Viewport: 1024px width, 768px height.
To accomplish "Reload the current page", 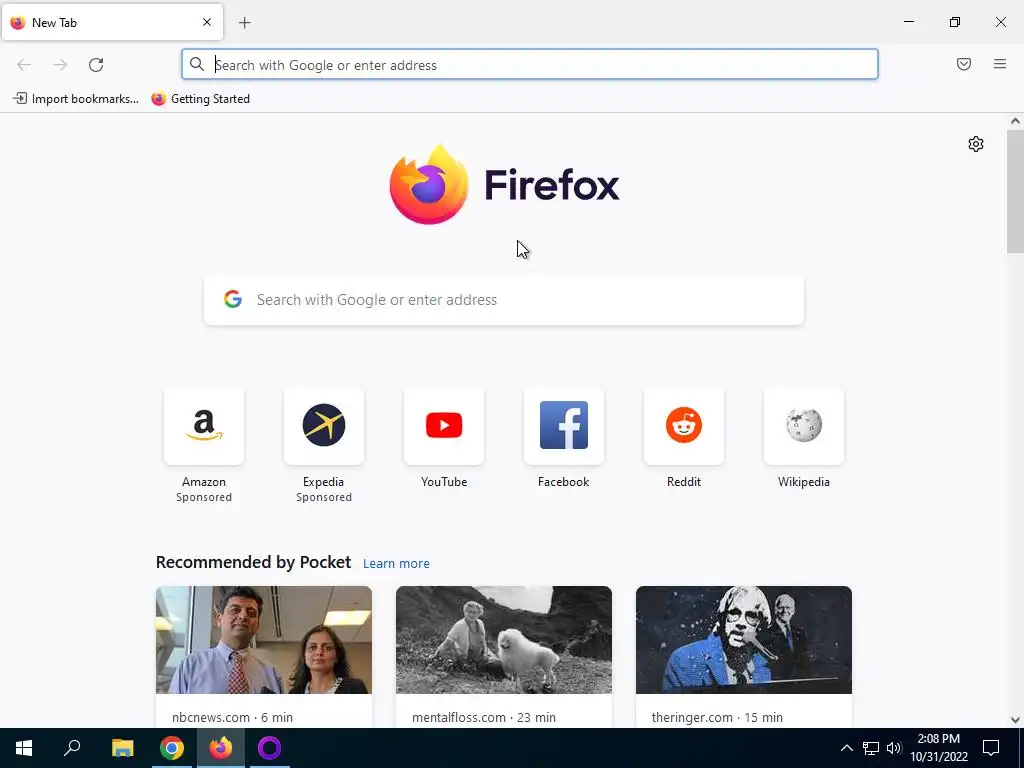I will 96,65.
